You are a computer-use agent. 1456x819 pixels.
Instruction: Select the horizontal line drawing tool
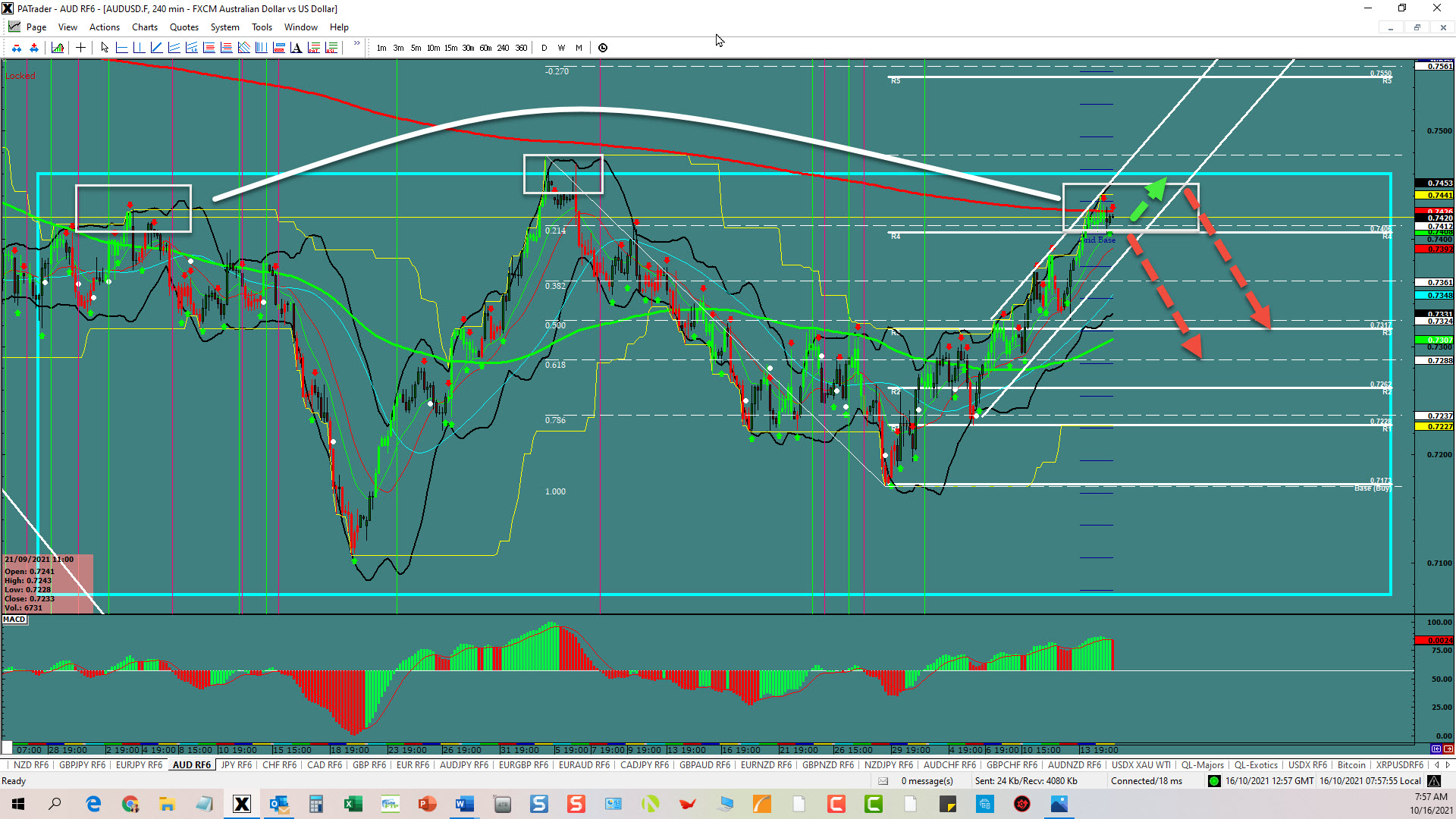[121, 48]
